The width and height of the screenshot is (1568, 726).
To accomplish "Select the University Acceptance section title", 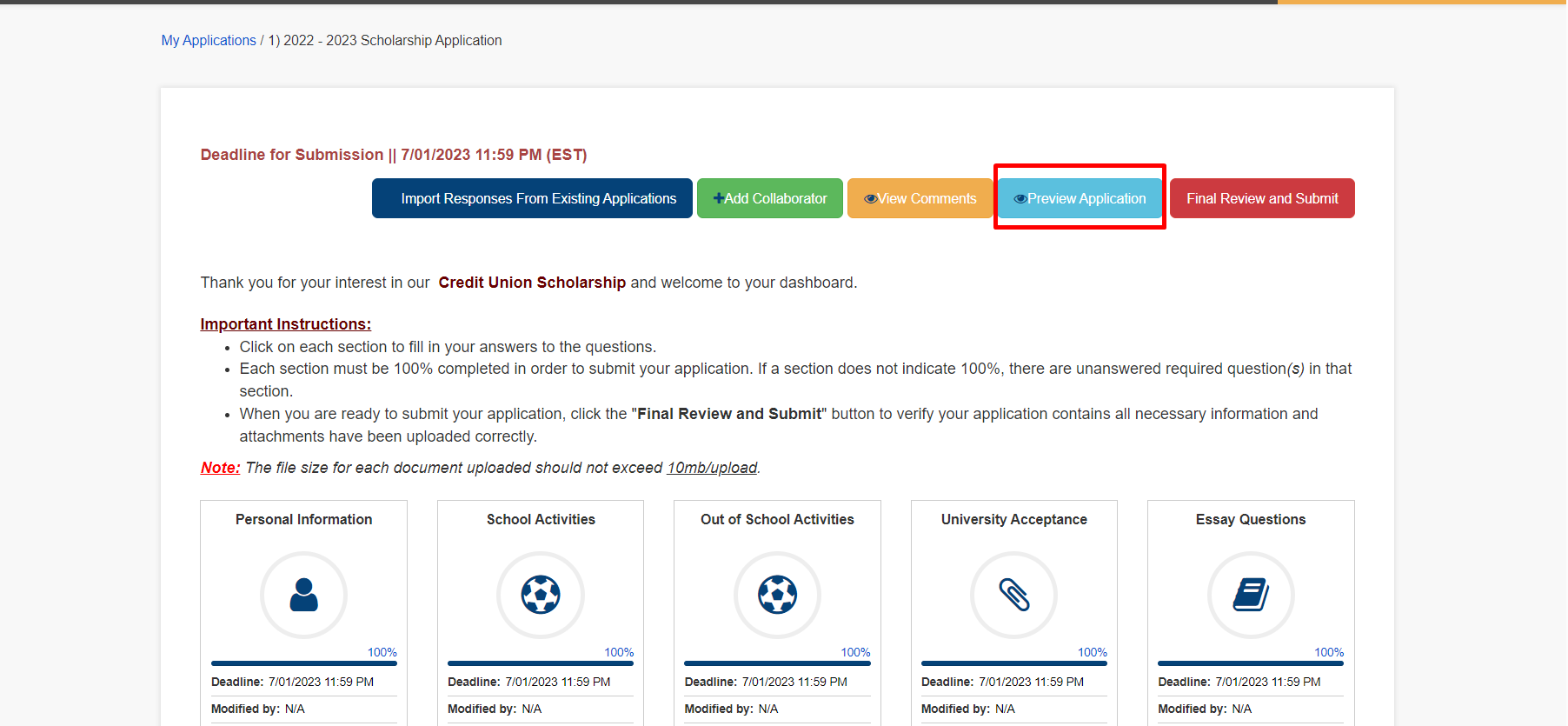I will tap(1014, 519).
